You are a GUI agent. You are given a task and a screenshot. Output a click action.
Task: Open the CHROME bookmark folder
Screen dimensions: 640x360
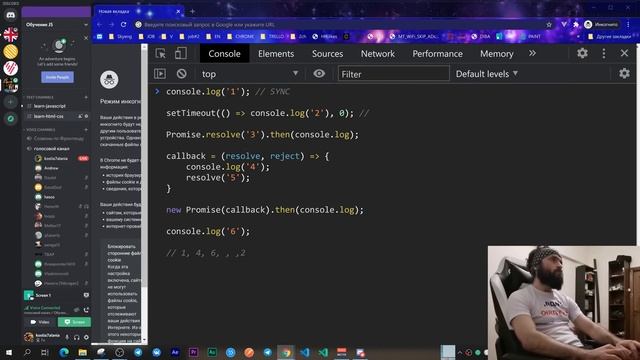240,36
